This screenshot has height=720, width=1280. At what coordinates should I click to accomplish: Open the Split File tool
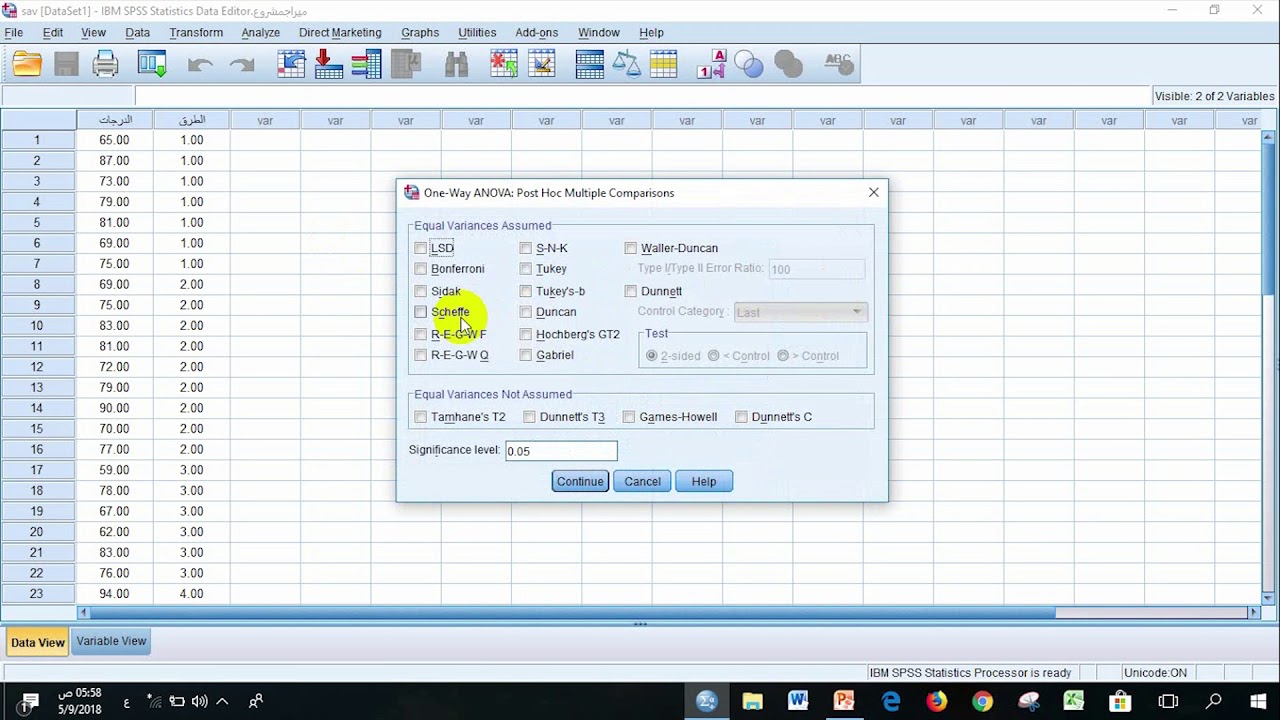point(589,65)
